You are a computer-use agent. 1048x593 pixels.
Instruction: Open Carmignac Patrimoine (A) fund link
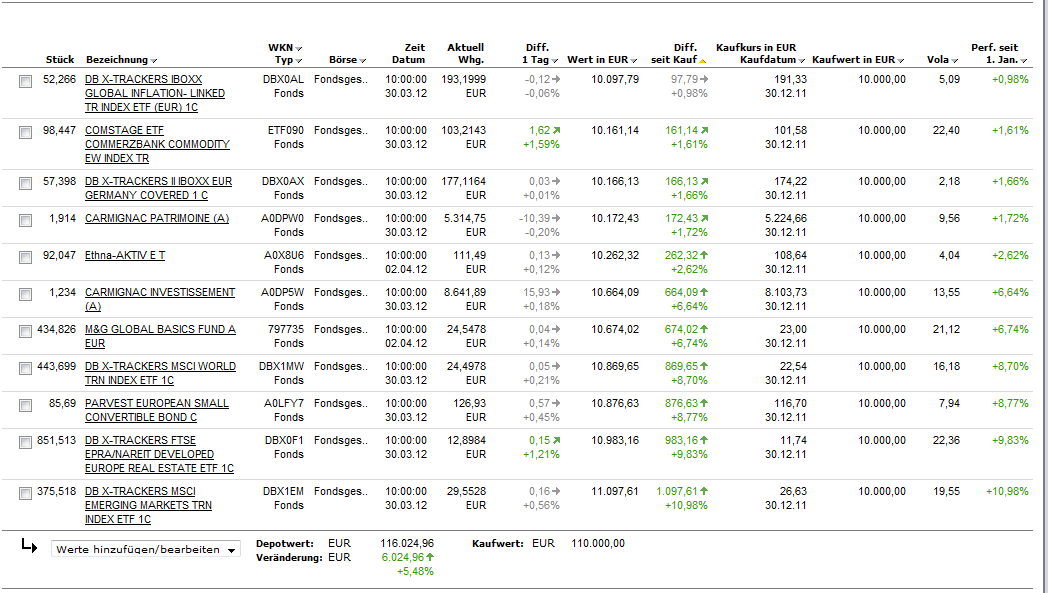[x=156, y=219]
